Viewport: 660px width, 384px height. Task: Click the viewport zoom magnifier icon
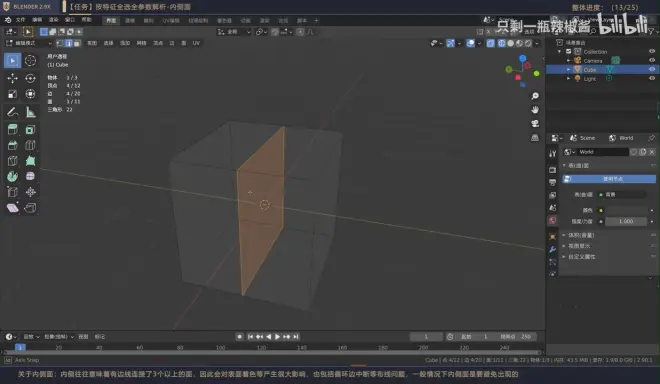535,96
